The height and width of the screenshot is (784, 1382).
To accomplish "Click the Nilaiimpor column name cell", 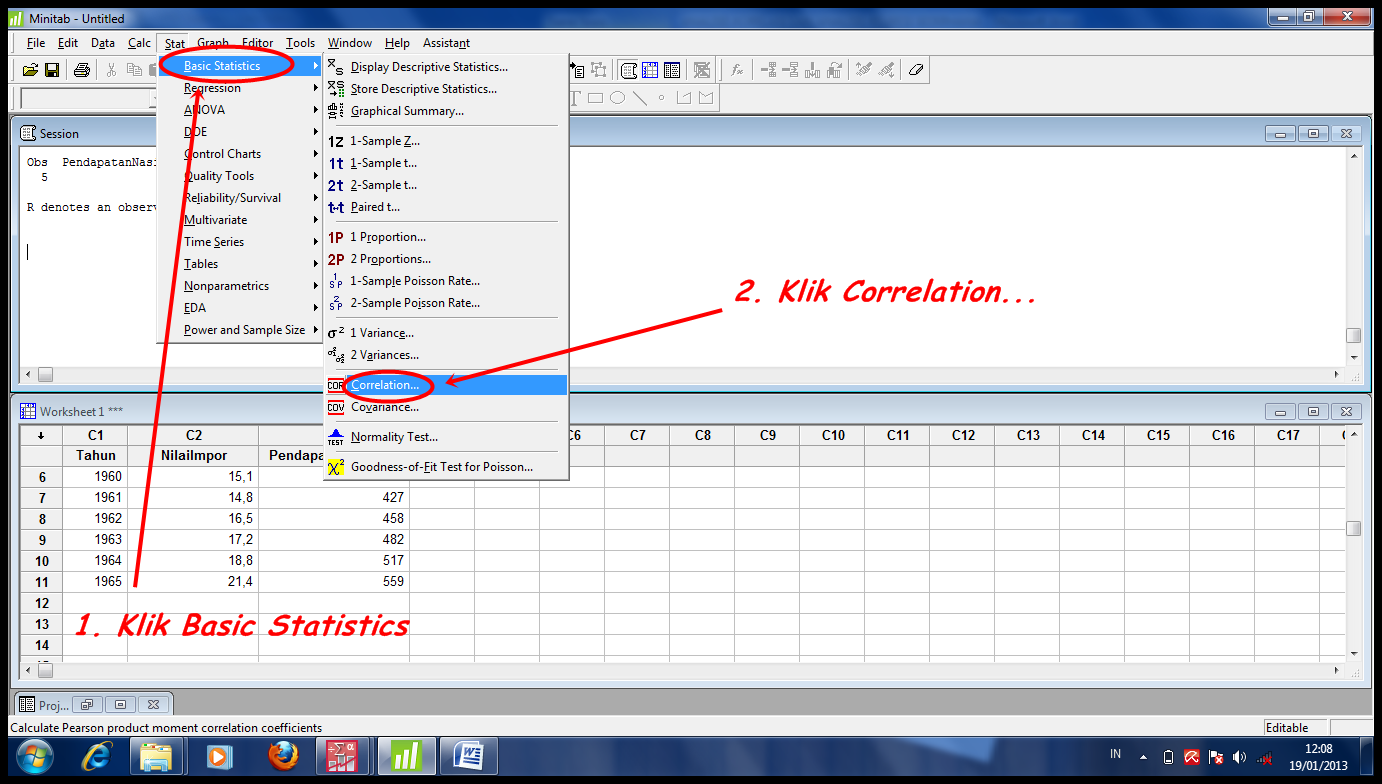I will [x=193, y=455].
